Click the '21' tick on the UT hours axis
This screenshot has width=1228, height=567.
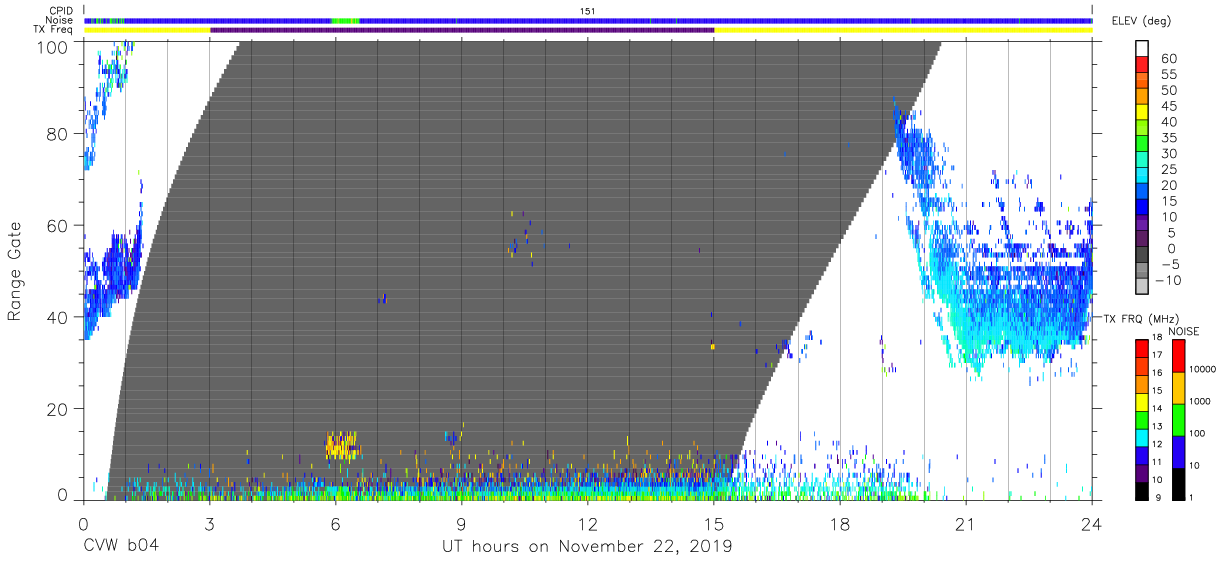point(966,523)
